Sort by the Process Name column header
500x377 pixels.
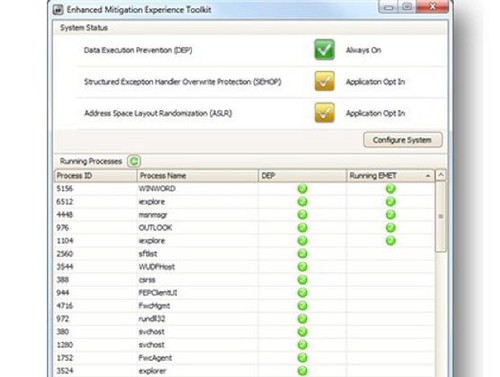pos(198,176)
